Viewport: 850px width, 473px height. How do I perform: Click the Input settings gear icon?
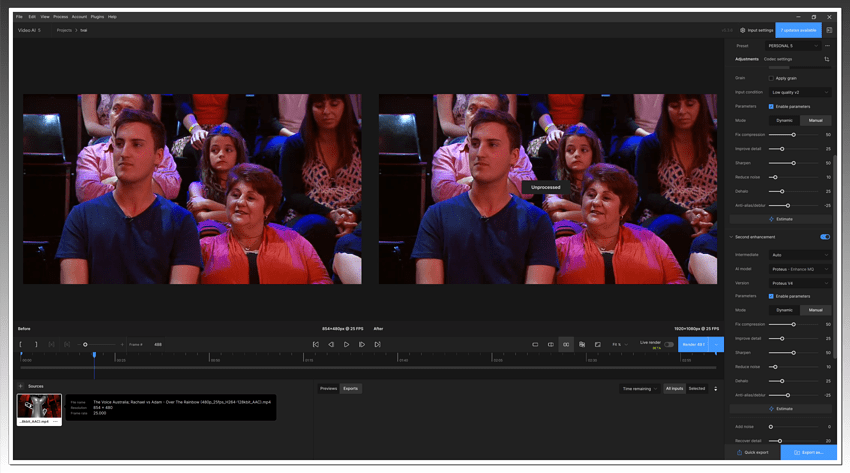pyautogui.click(x=743, y=30)
